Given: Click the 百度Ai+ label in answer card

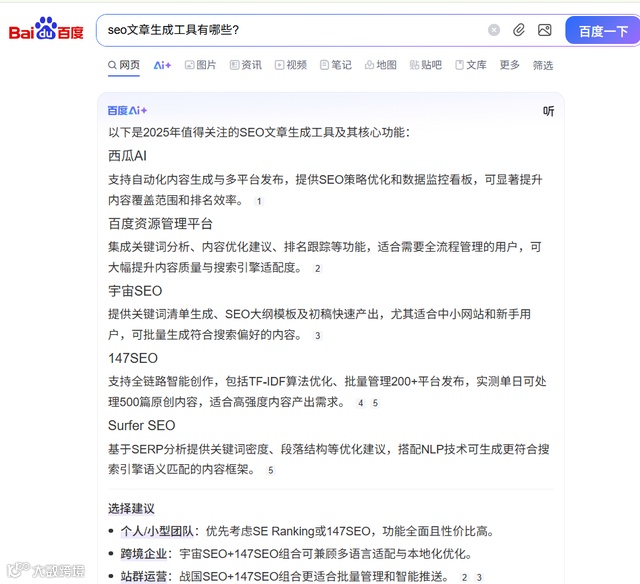Looking at the screenshot, I should 127,111.
